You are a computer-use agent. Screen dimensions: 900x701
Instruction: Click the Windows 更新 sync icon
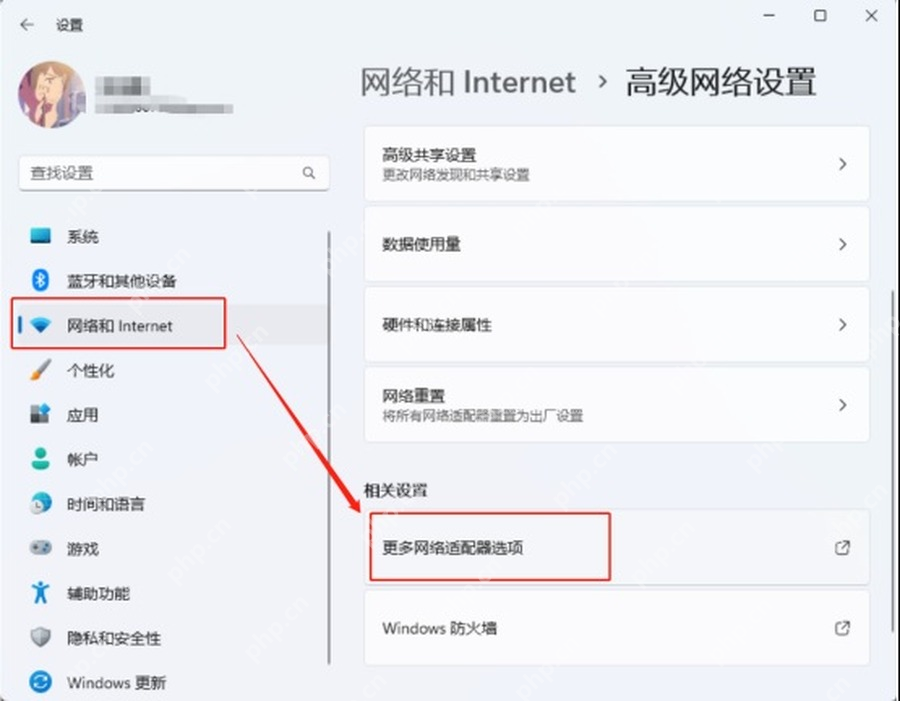pos(40,682)
